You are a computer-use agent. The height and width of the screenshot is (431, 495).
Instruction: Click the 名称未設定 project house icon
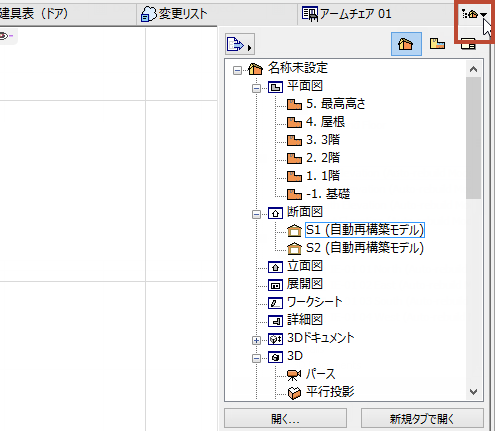pyautogui.click(x=256, y=69)
